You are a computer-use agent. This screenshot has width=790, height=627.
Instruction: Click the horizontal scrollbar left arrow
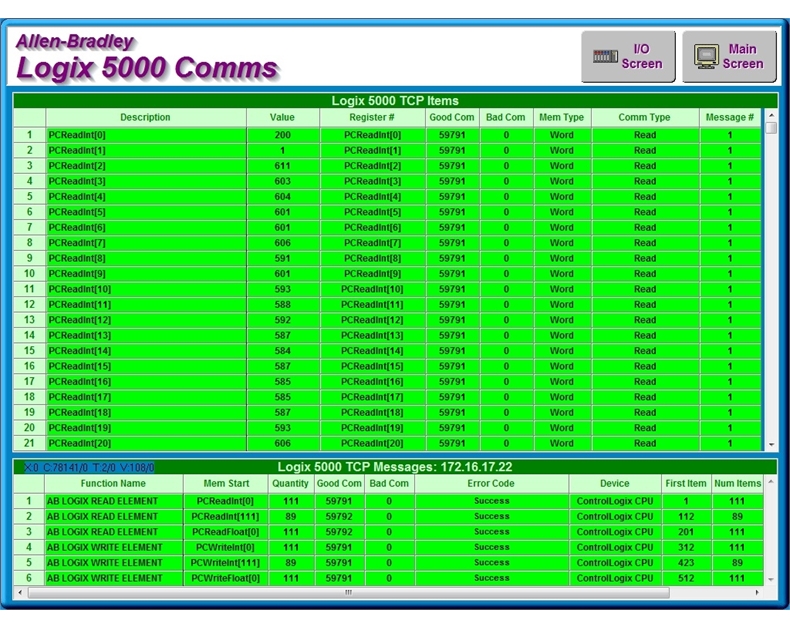coord(20,592)
